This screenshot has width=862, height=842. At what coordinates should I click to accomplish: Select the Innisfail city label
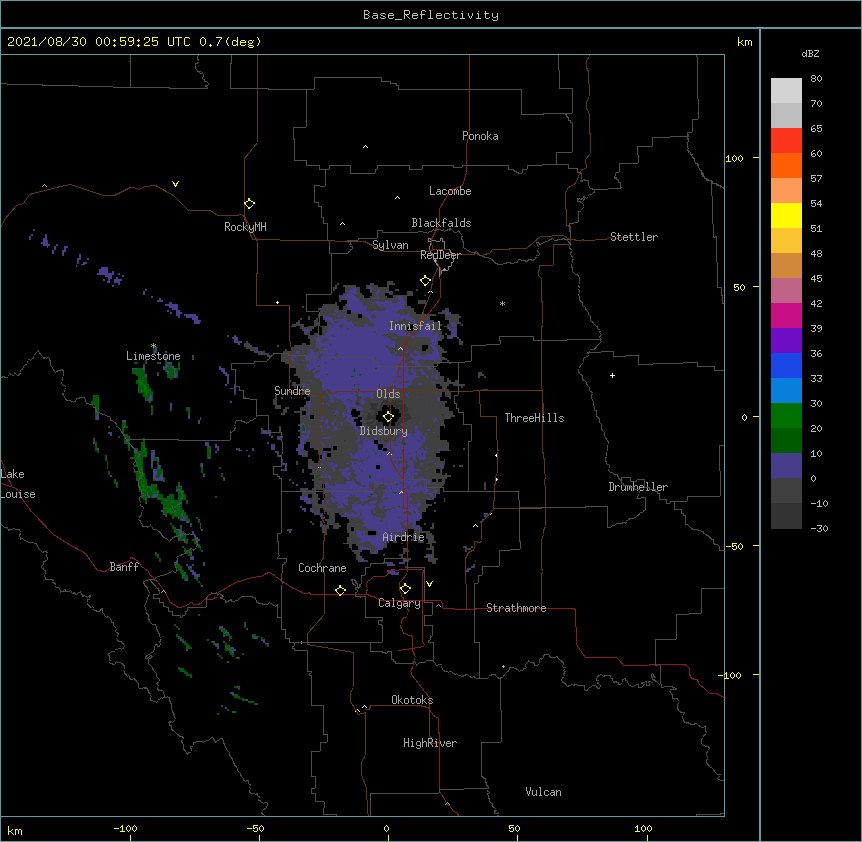[x=416, y=326]
